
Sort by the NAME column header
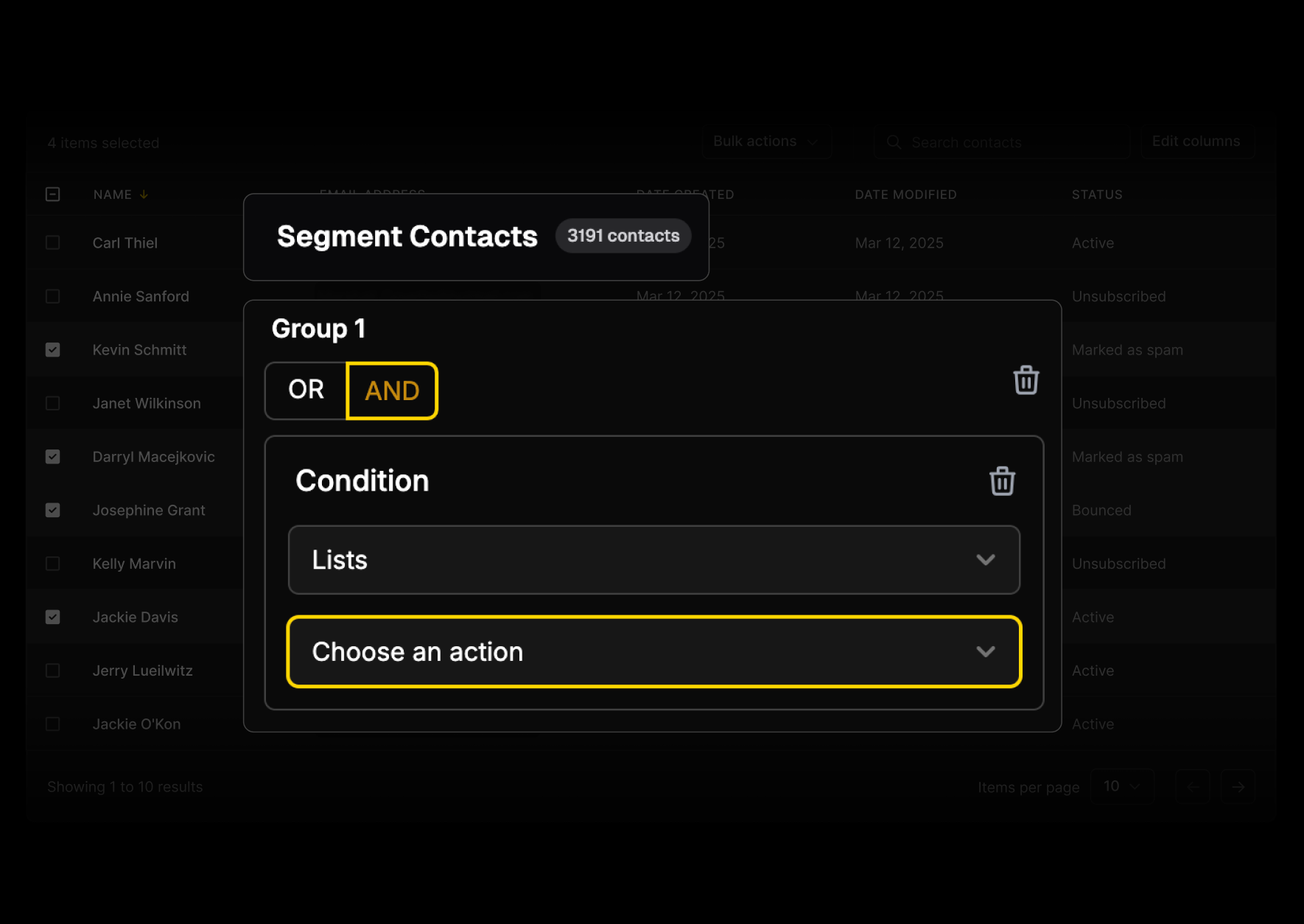[x=112, y=195]
